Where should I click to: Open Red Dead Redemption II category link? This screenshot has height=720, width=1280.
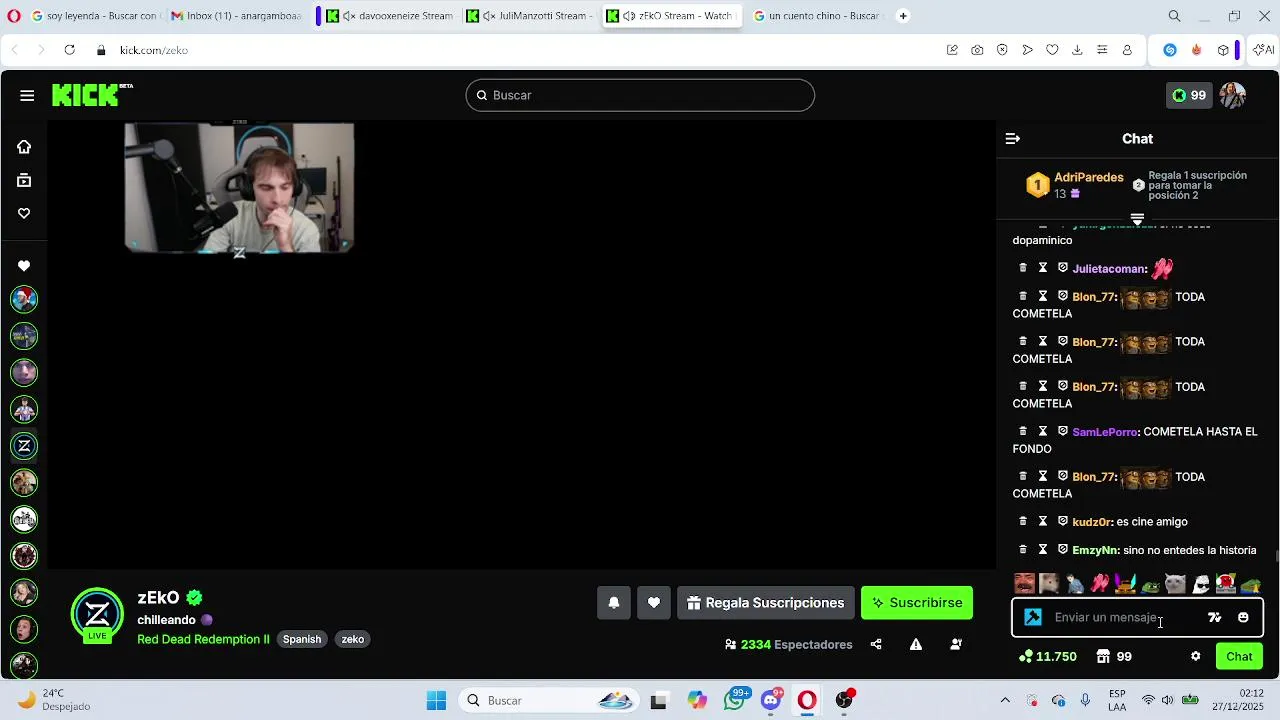point(203,639)
